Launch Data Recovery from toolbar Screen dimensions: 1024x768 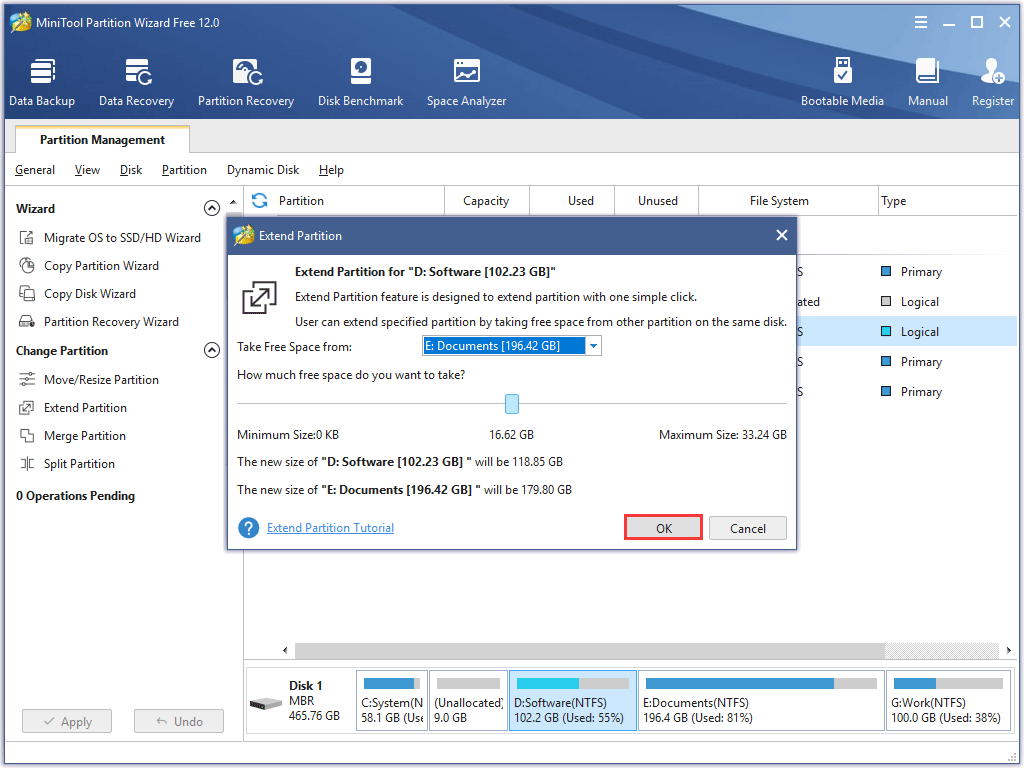[136, 82]
